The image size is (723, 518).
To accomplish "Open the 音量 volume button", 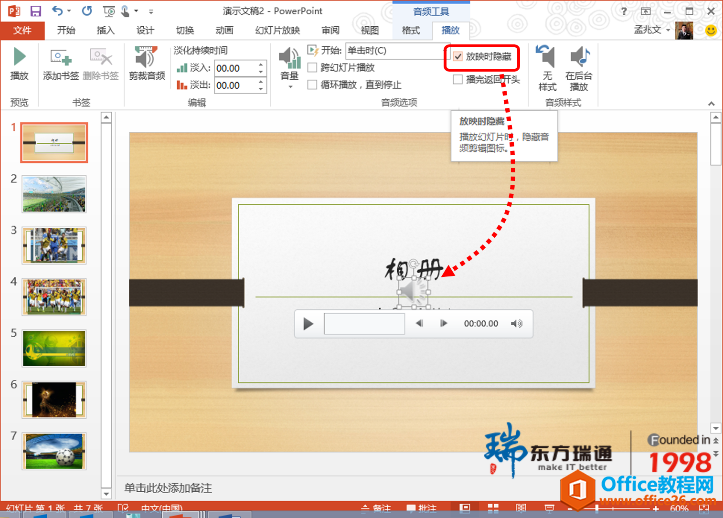I will click(x=290, y=68).
